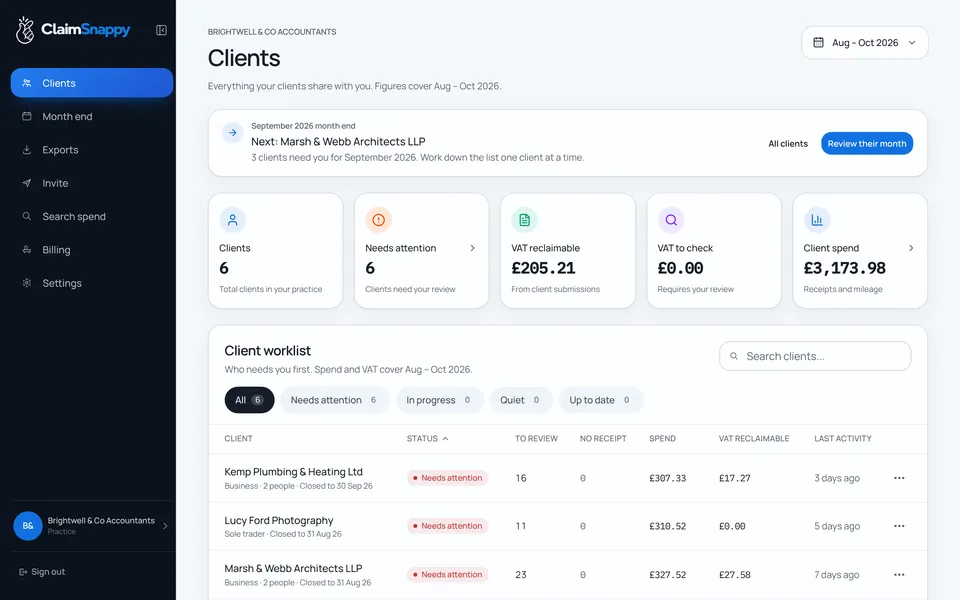Open Invite in the sidebar

[92, 183]
